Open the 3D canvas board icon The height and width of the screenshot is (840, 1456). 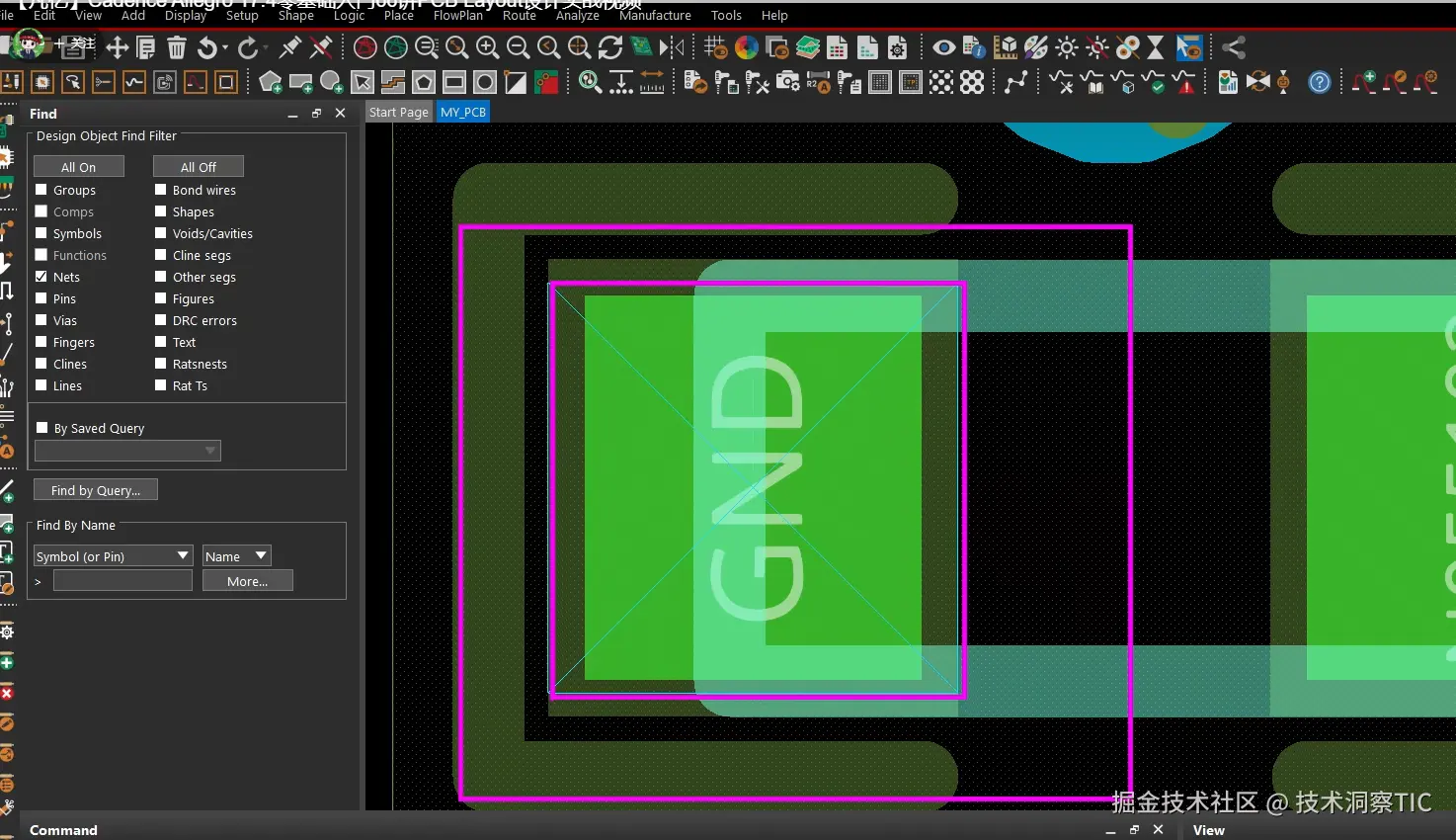pyautogui.click(x=641, y=47)
